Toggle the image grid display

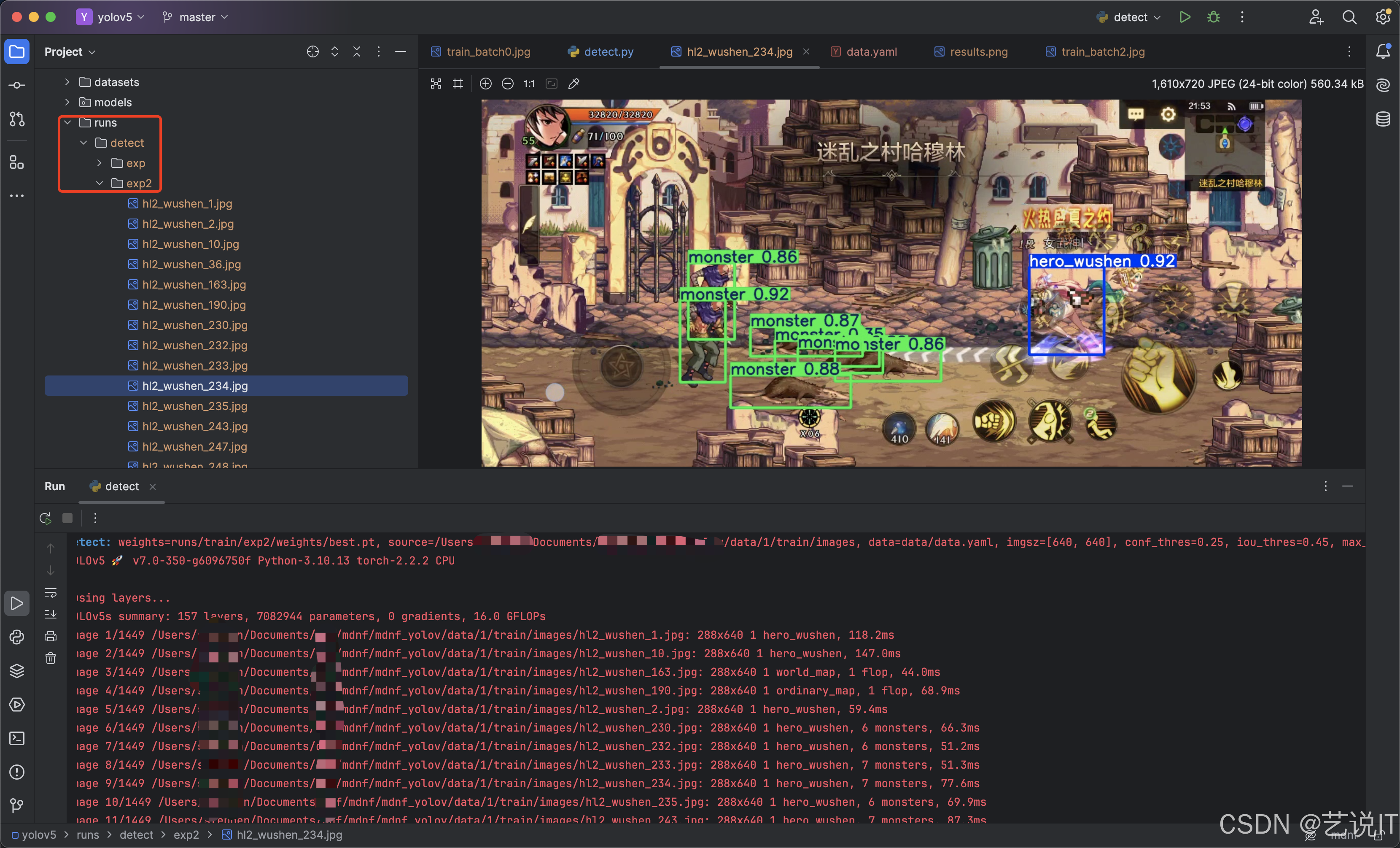tap(458, 84)
